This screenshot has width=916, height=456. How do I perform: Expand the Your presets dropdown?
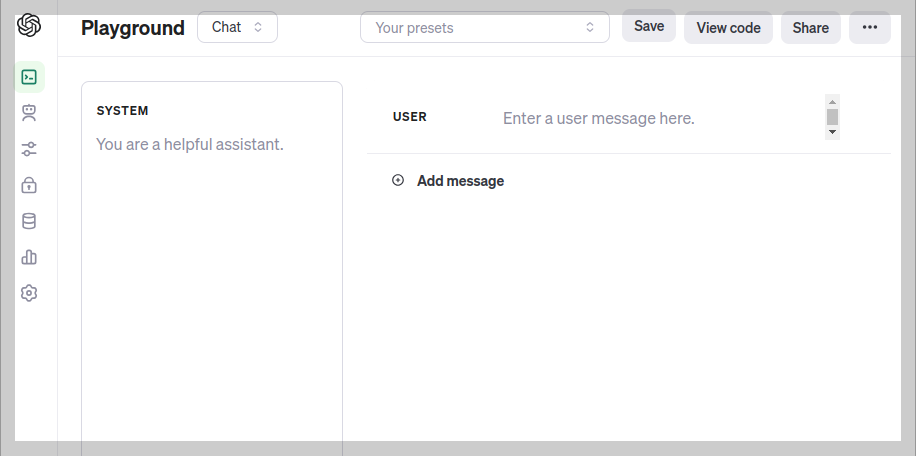click(485, 27)
